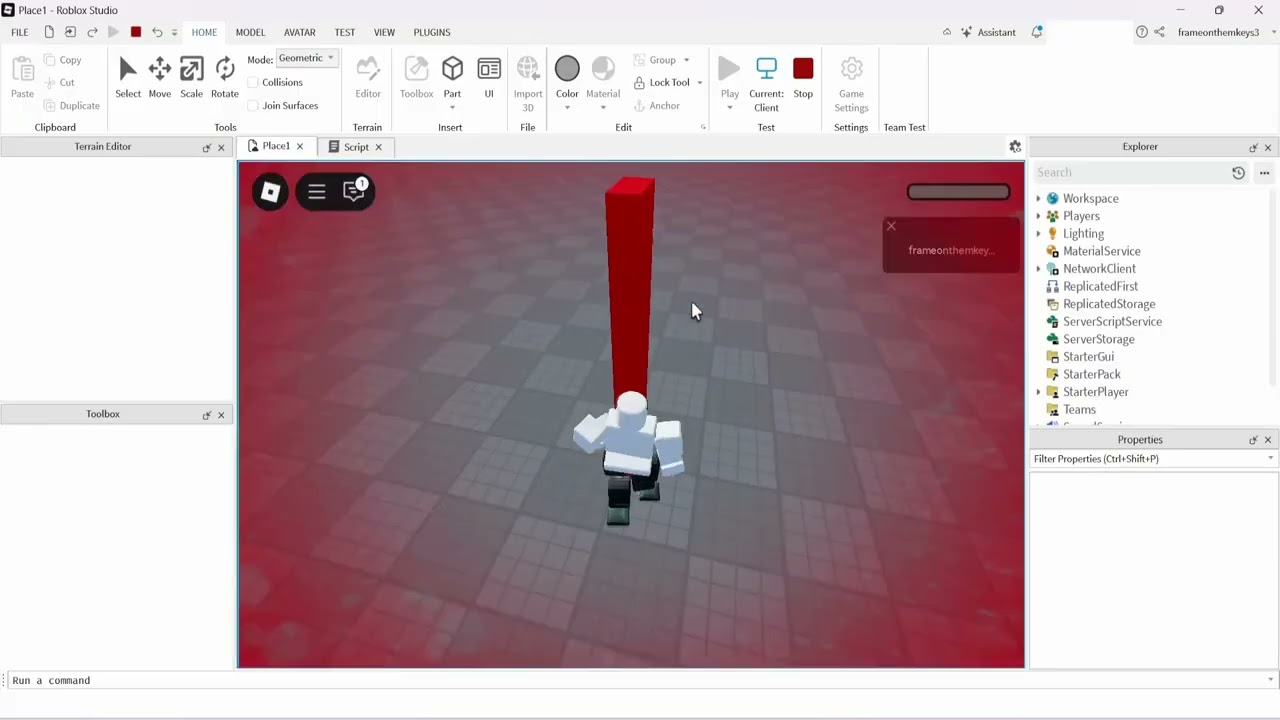Screen dimensions: 1280x720
Task: Open Explorer more options ellipsis
Action: [1264, 173]
